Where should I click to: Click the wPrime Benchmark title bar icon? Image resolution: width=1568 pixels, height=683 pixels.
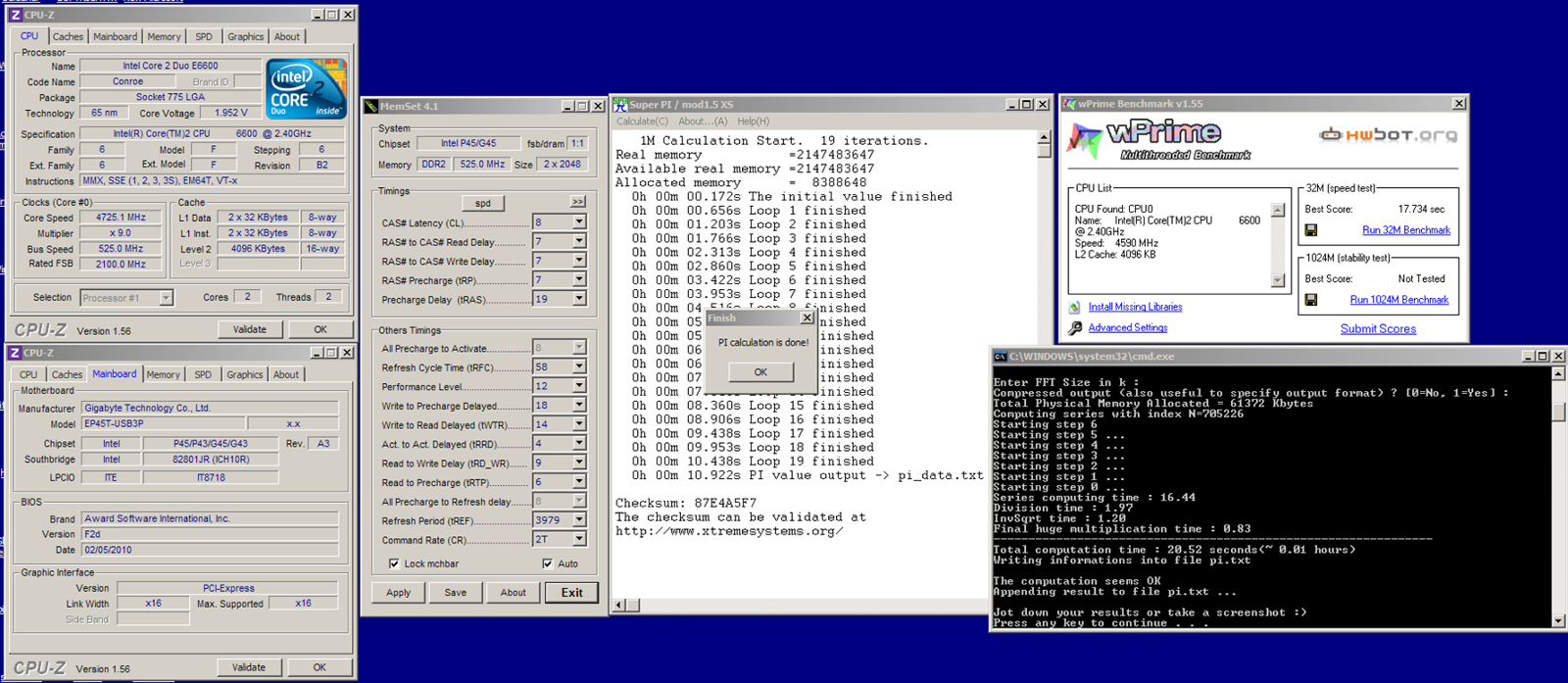coord(1070,103)
